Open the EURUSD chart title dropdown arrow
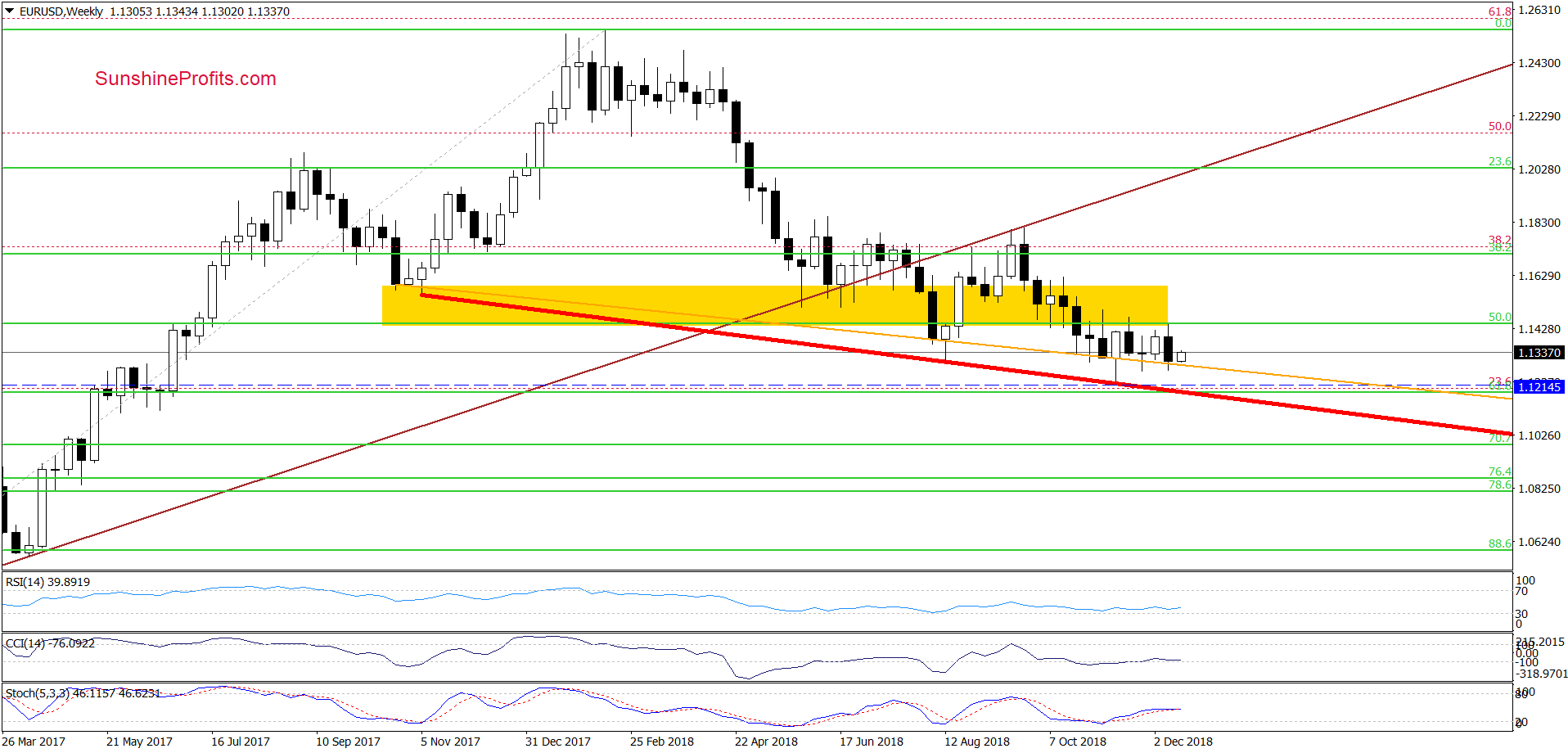Screen dimensions: 1568x753 pos(10,11)
